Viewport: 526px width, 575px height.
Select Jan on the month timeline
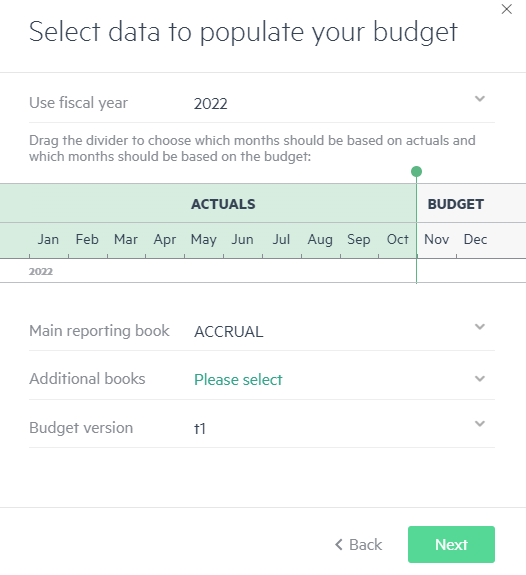point(48,239)
